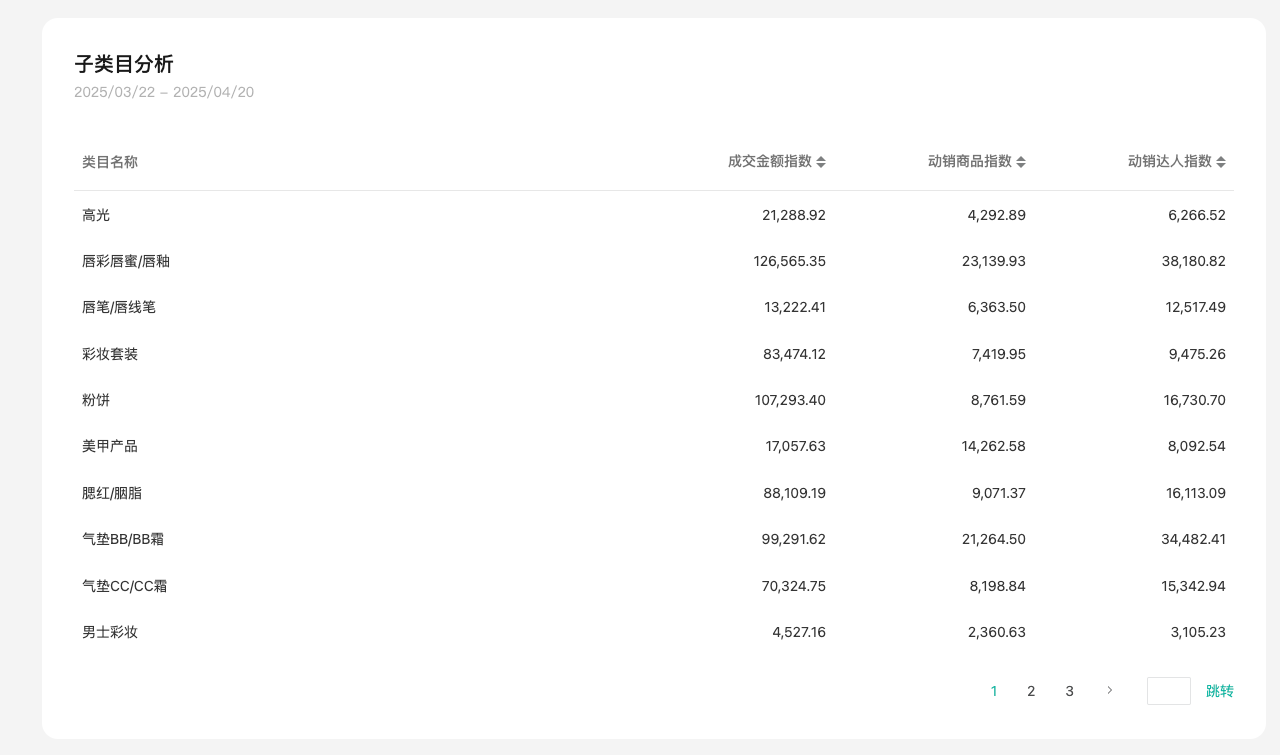Click the 类目名称 column header
1280x755 pixels.
[110, 162]
